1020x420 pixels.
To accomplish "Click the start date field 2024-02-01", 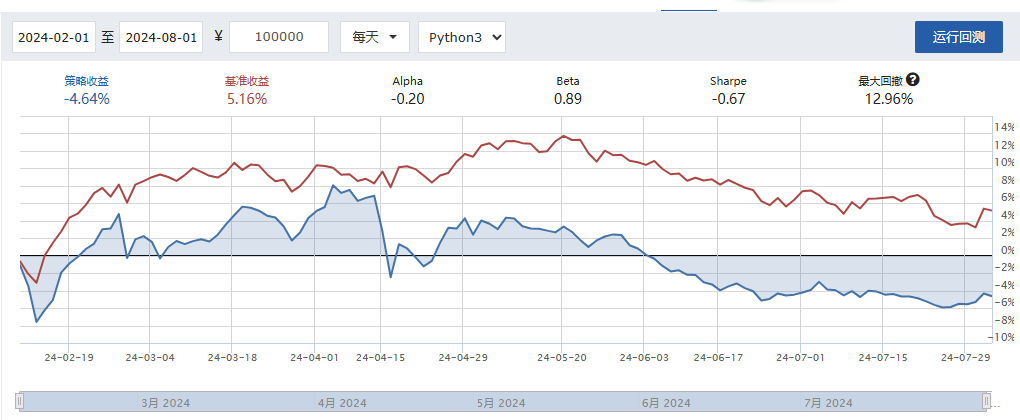I will point(54,37).
